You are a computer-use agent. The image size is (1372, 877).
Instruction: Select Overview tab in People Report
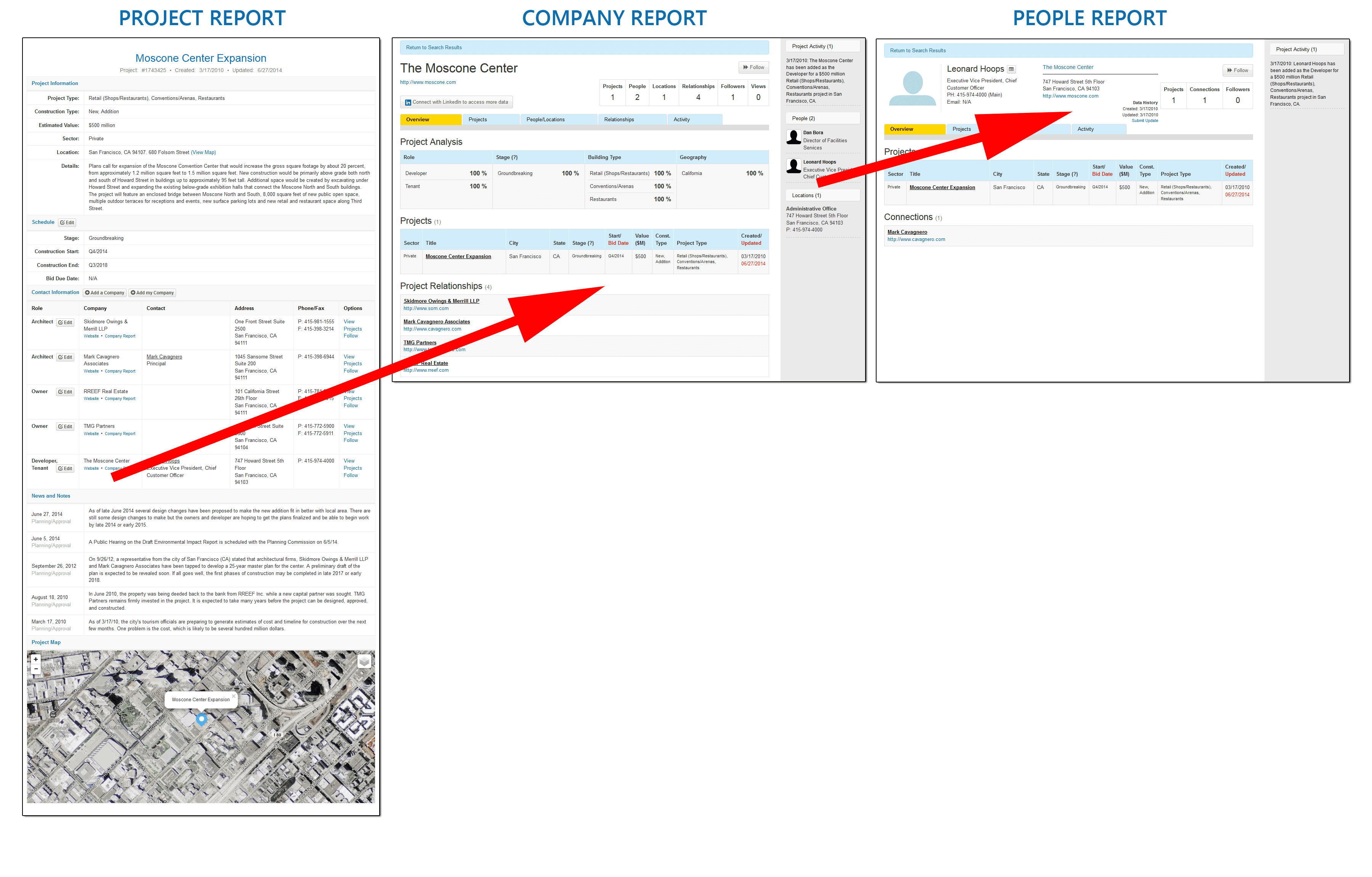(915, 129)
